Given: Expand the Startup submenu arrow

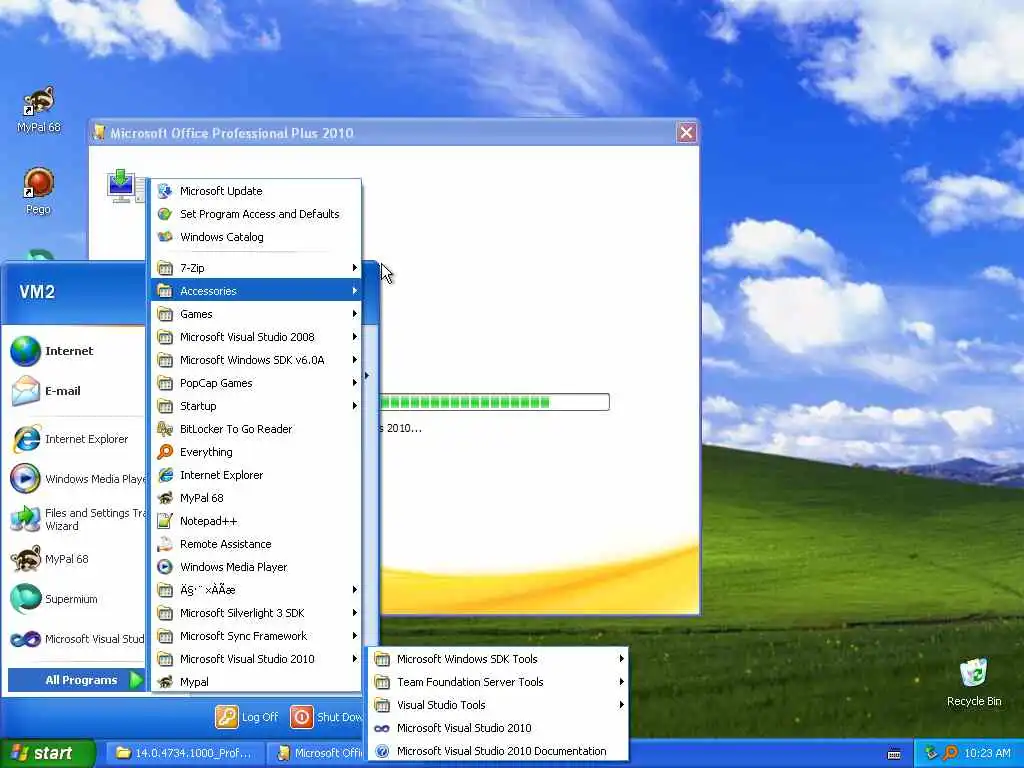Looking at the screenshot, I should click(x=355, y=406).
